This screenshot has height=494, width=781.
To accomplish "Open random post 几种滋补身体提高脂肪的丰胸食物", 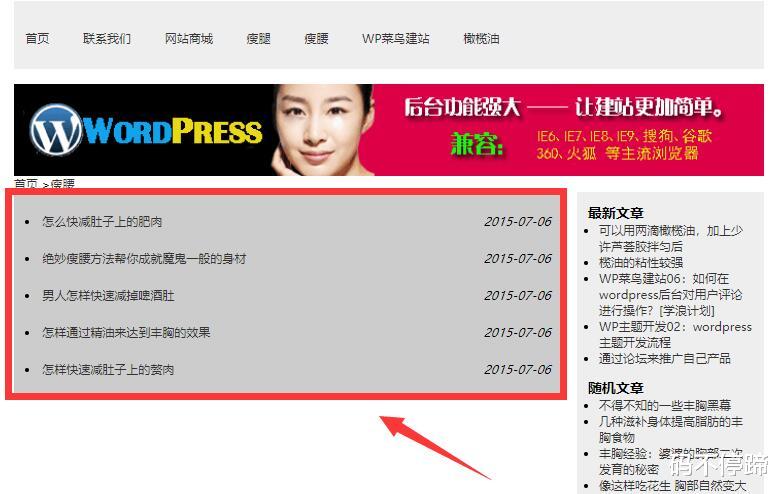I will coord(670,429).
